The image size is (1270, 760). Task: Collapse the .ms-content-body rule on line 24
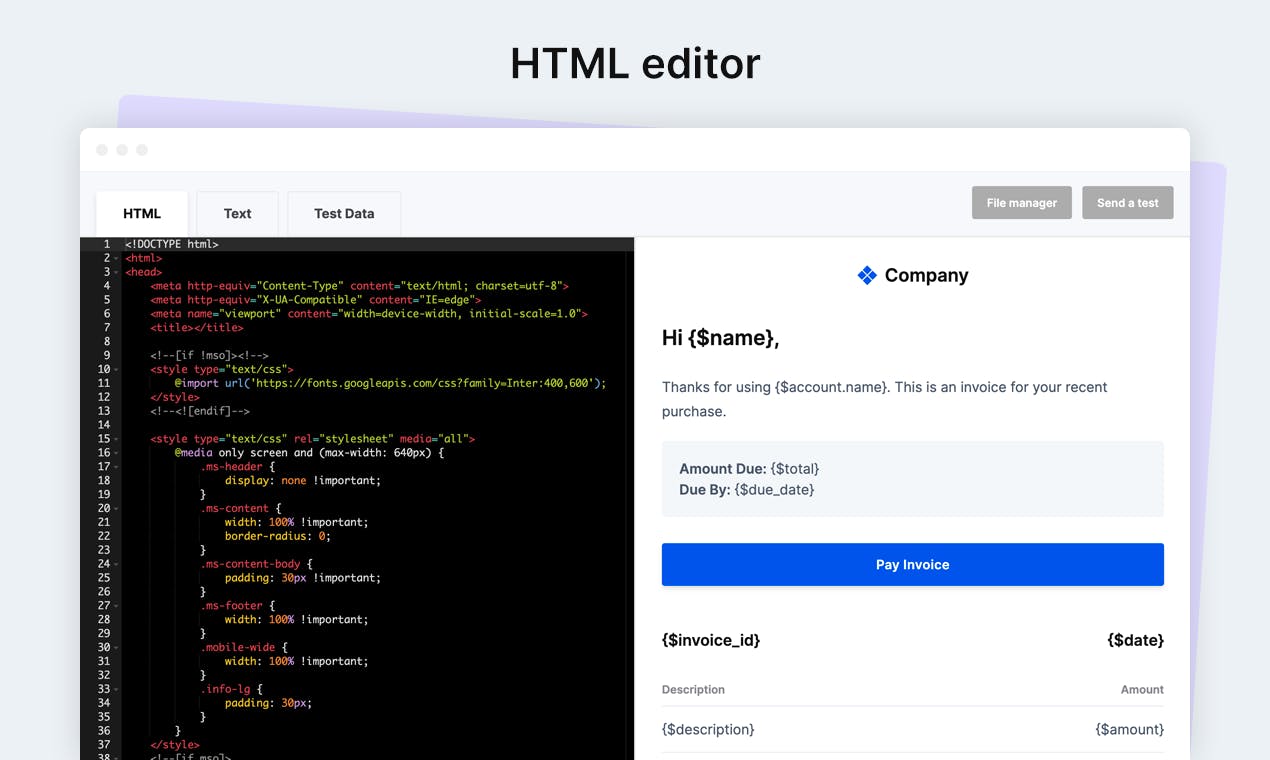[116, 564]
